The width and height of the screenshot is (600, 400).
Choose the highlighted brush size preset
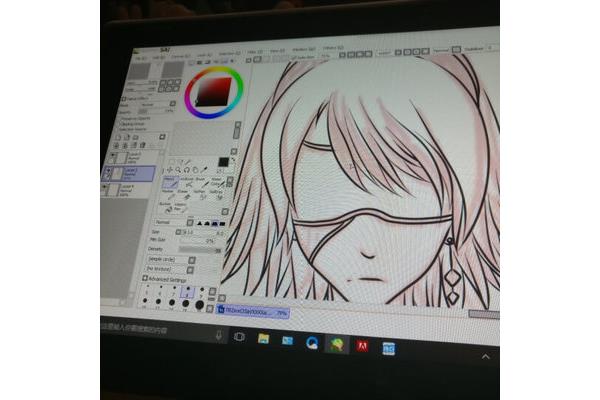coord(188,293)
